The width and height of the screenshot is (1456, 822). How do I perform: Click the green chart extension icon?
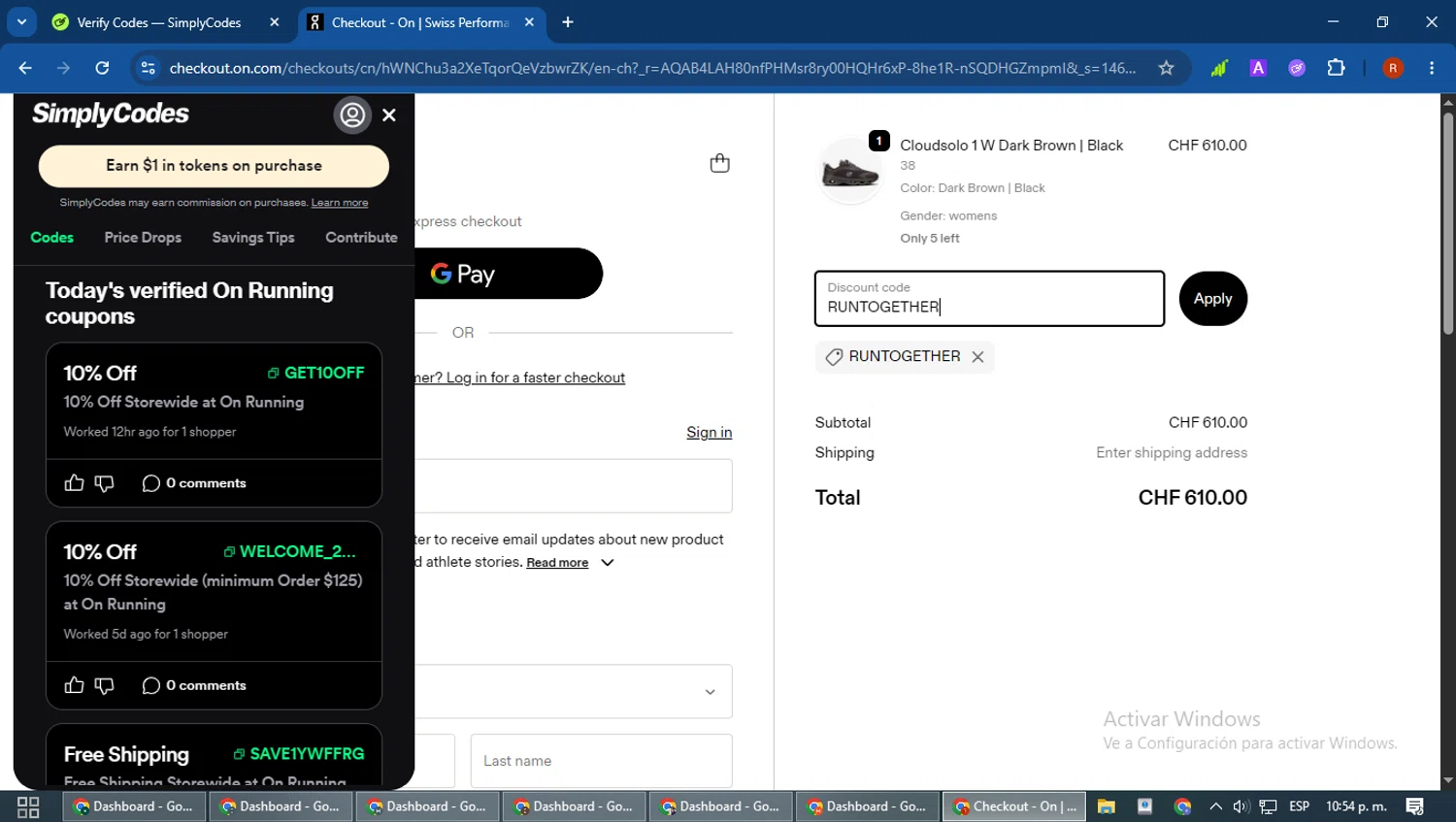click(1219, 68)
